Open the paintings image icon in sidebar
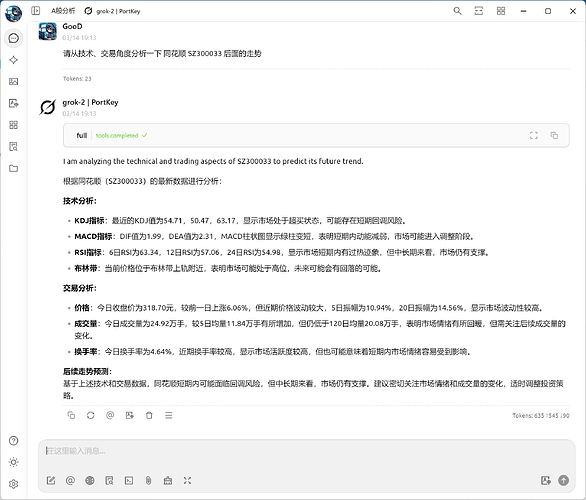The width and height of the screenshot is (586, 500). pos(13,81)
